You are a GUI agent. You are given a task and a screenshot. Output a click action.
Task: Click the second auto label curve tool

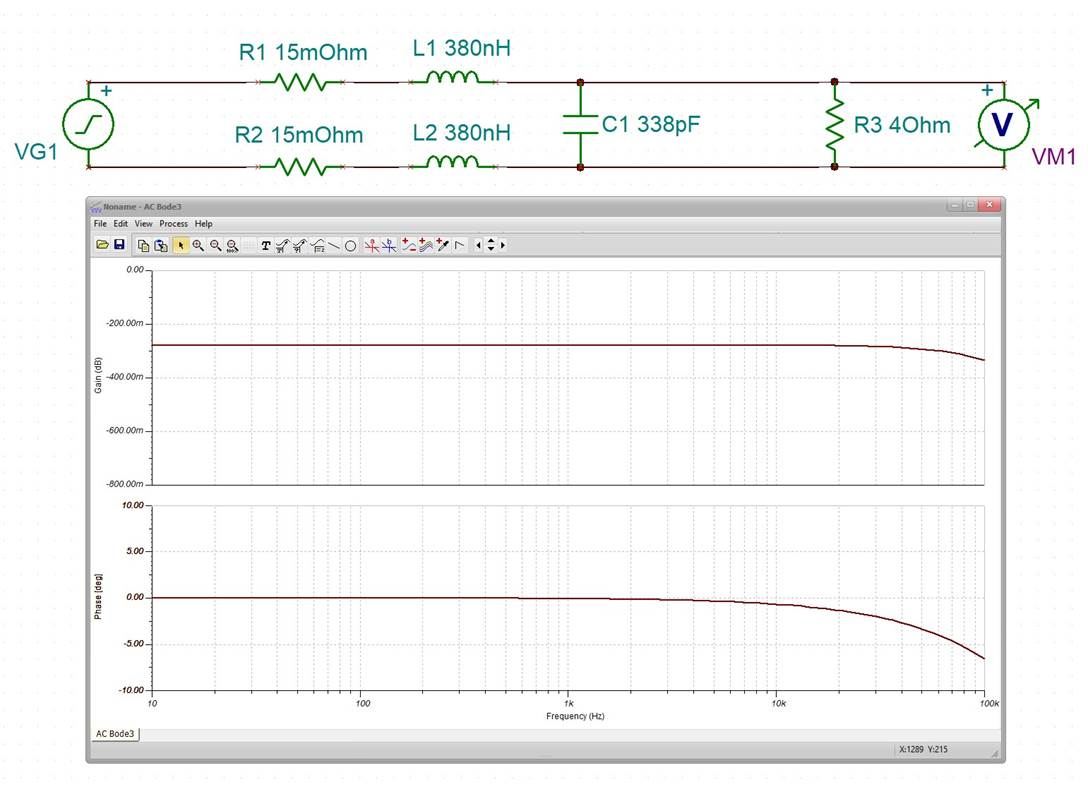pos(299,245)
